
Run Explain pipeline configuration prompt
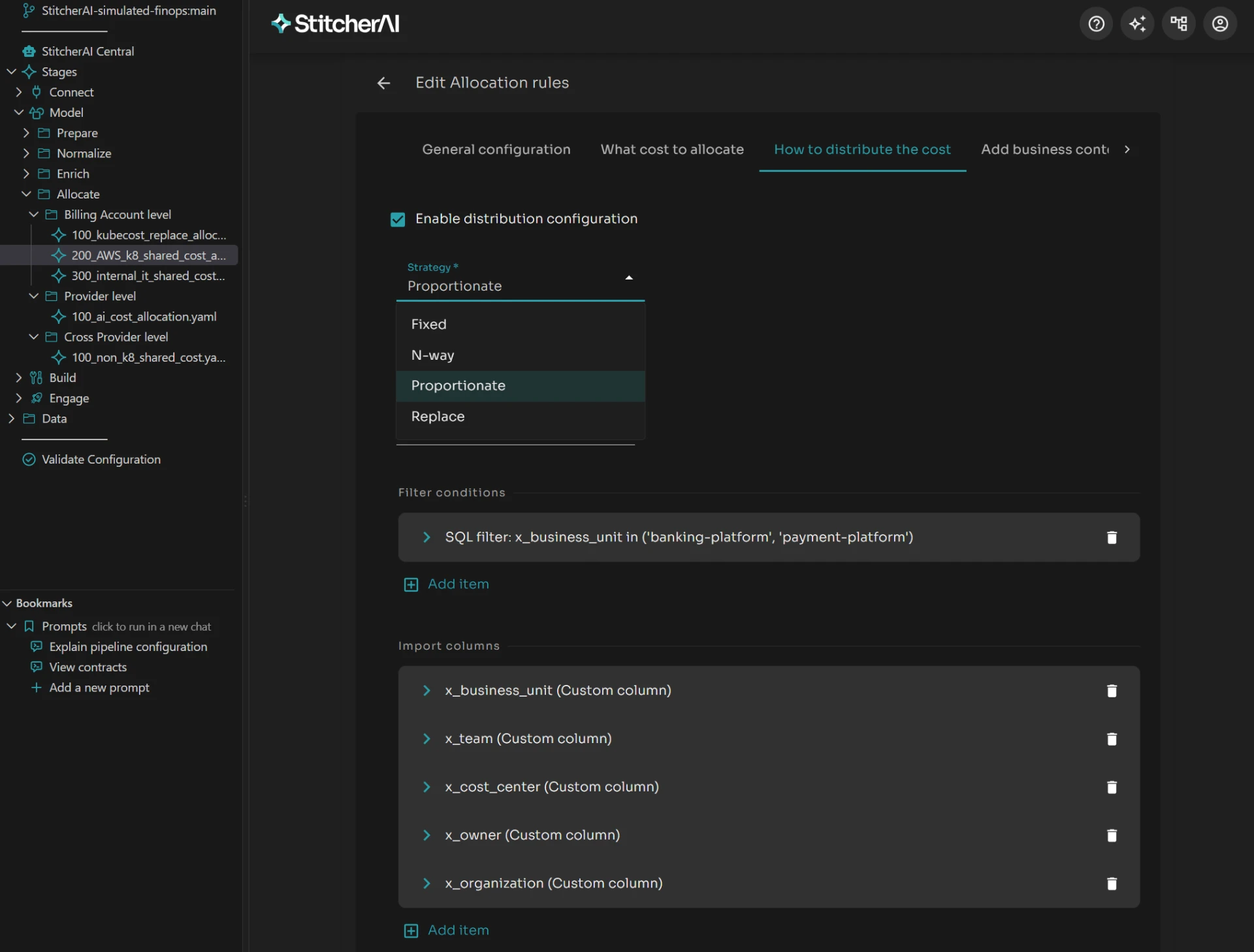pos(128,646)
